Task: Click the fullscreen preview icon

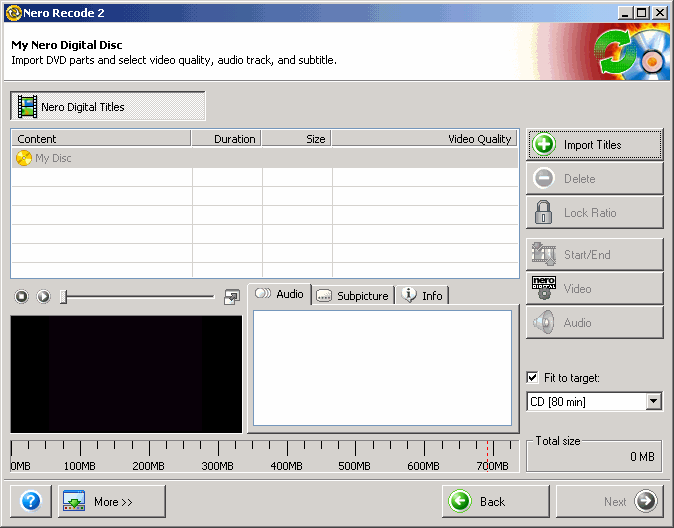Action: (x=232, y=296)
